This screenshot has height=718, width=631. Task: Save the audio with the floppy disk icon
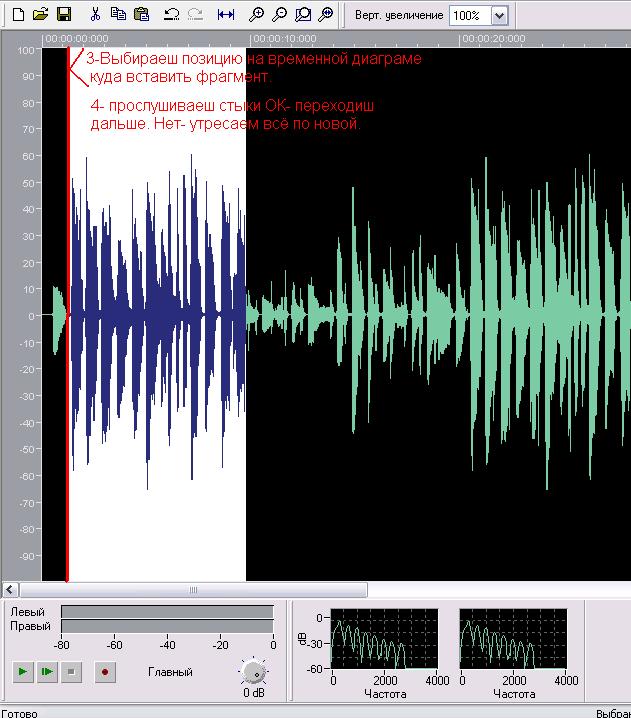tap(64, 15)
